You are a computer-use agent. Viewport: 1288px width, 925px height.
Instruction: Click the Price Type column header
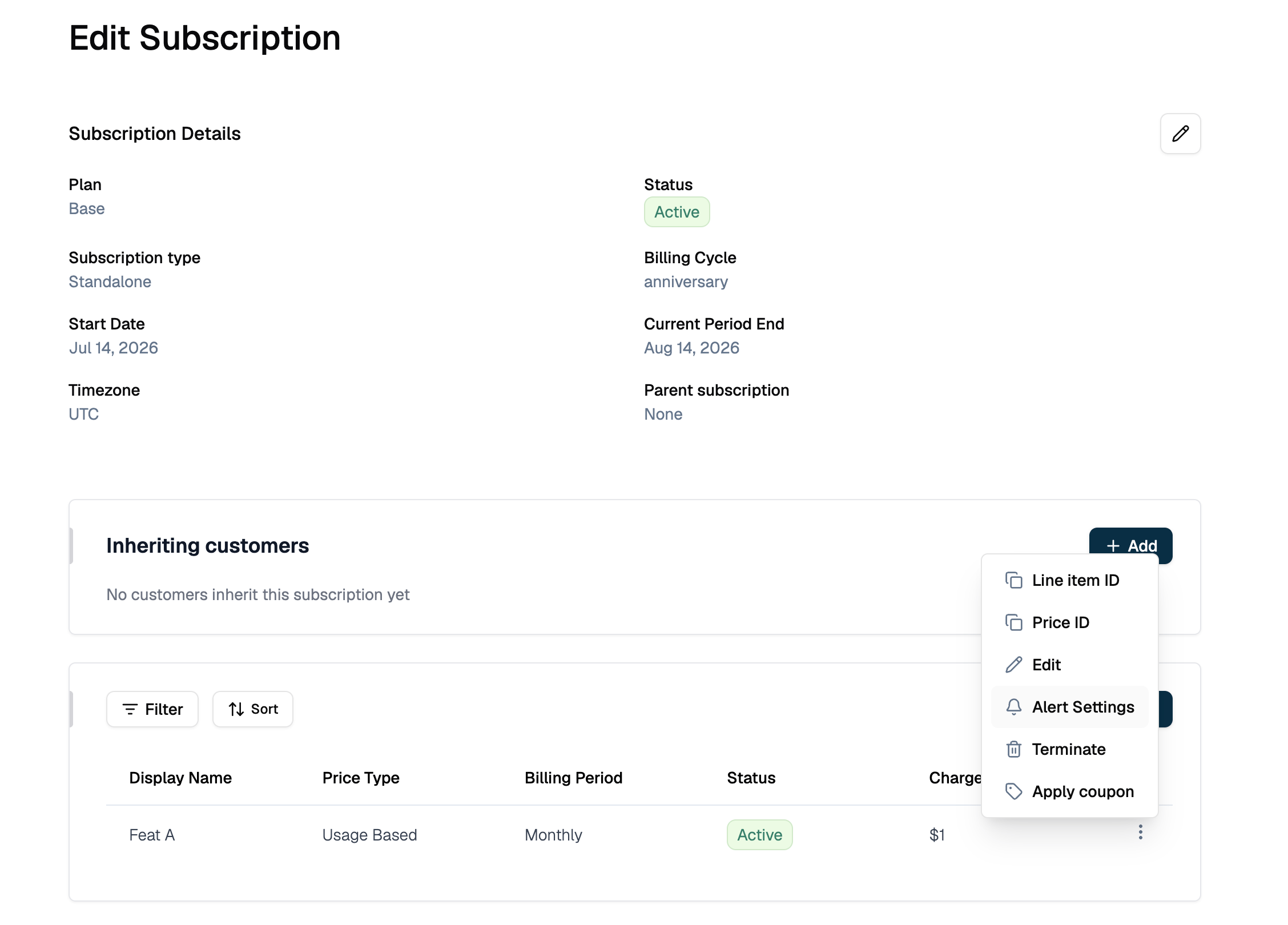click(361, 778)
